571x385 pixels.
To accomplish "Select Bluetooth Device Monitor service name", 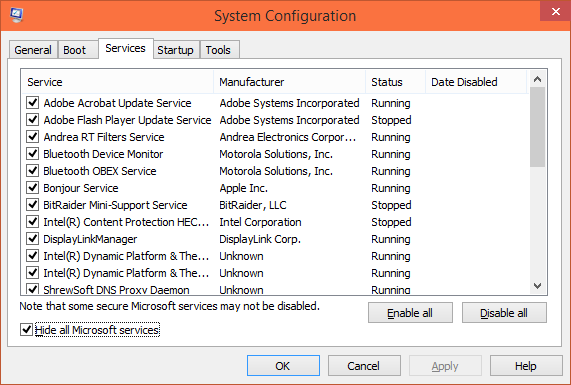I will [103, 154].
